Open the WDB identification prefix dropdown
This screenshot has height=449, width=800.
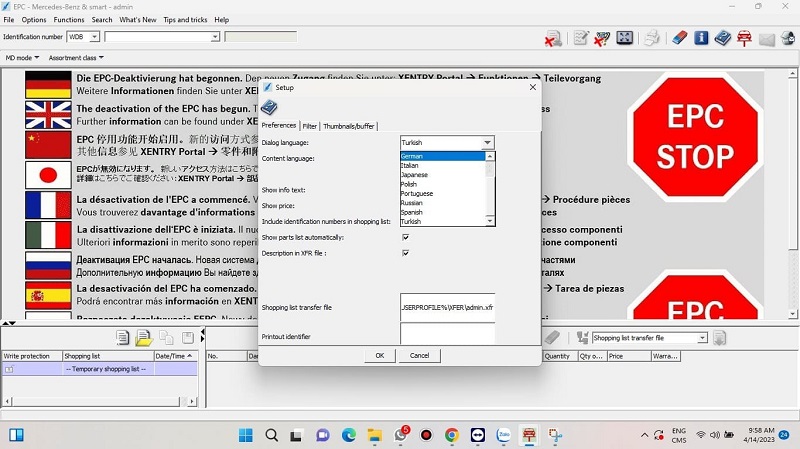tap(94, 37)
